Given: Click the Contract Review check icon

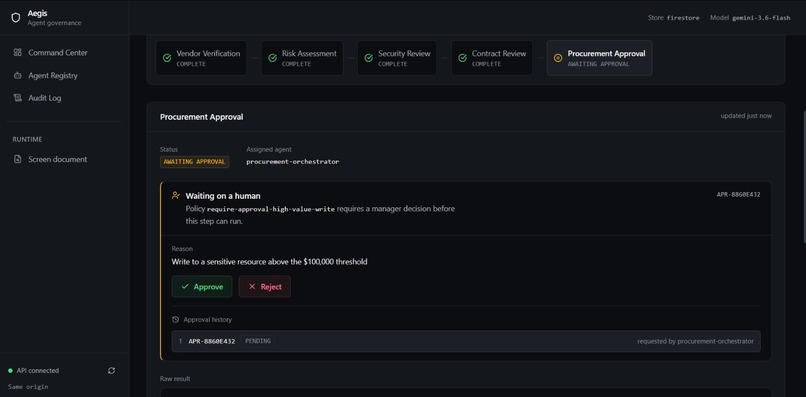Looking at the screenshot, I should (x=462, y=58).
